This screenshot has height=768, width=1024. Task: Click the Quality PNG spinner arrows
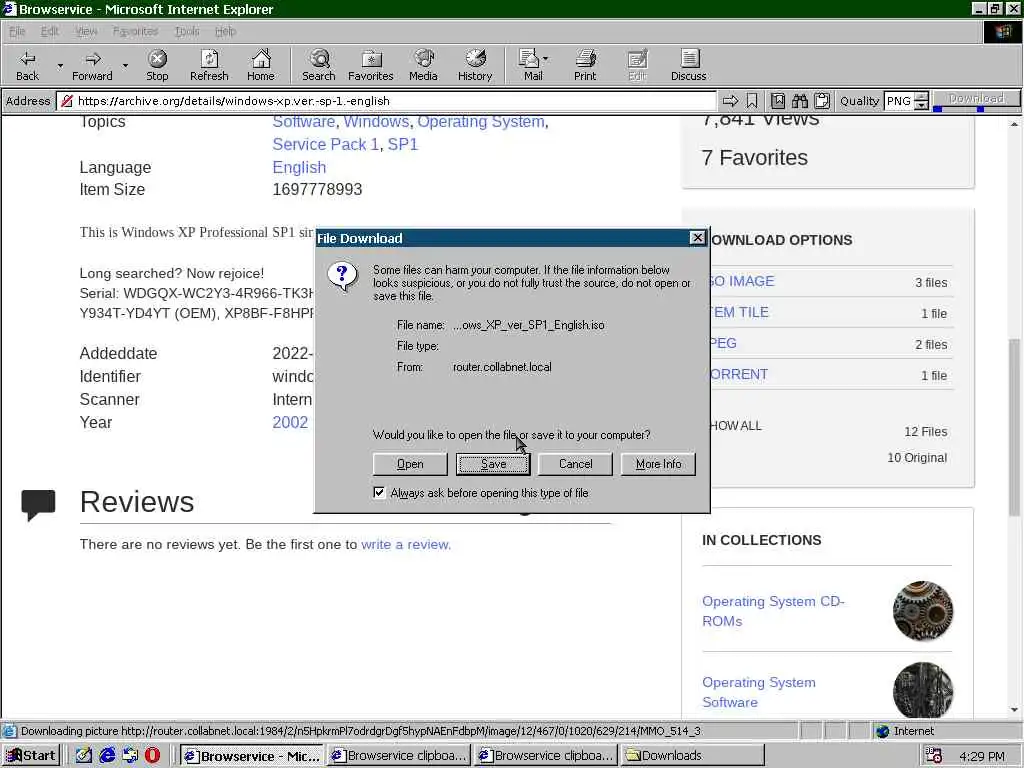pyautogui.click(x=921, y=101)
